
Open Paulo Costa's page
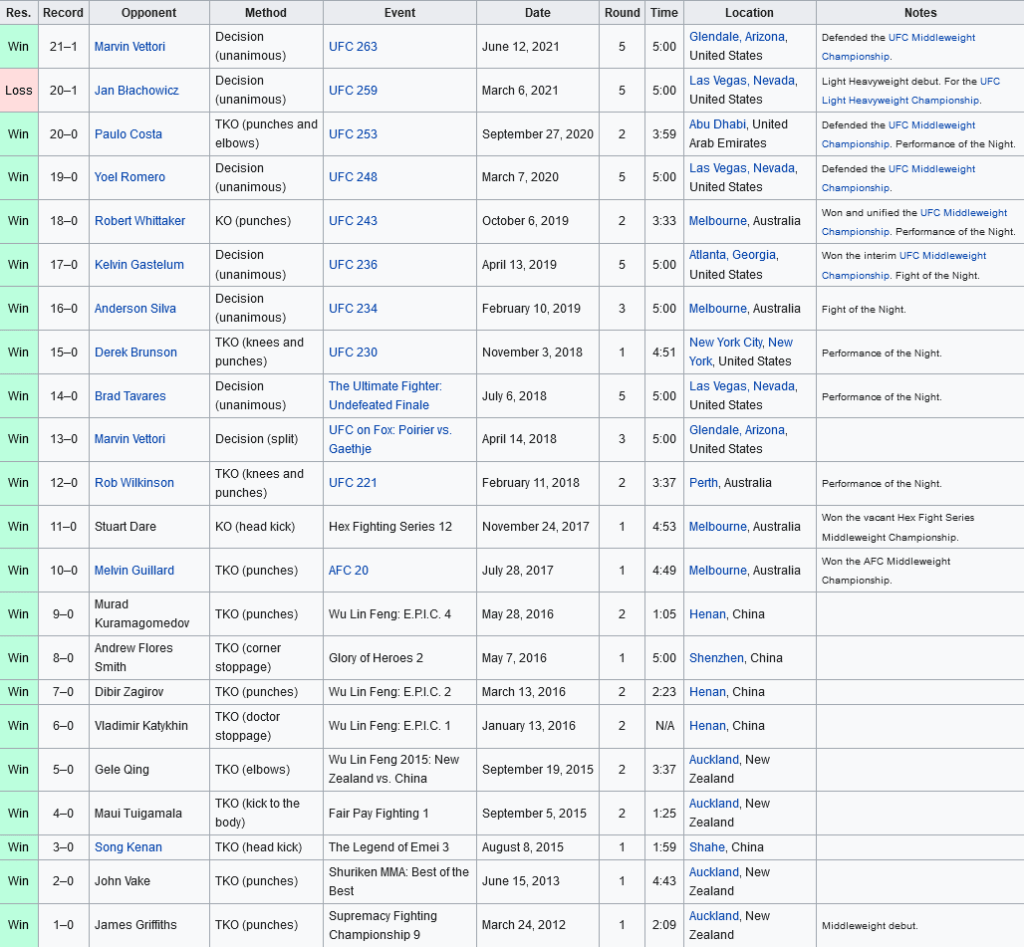(x=128, y=134)
